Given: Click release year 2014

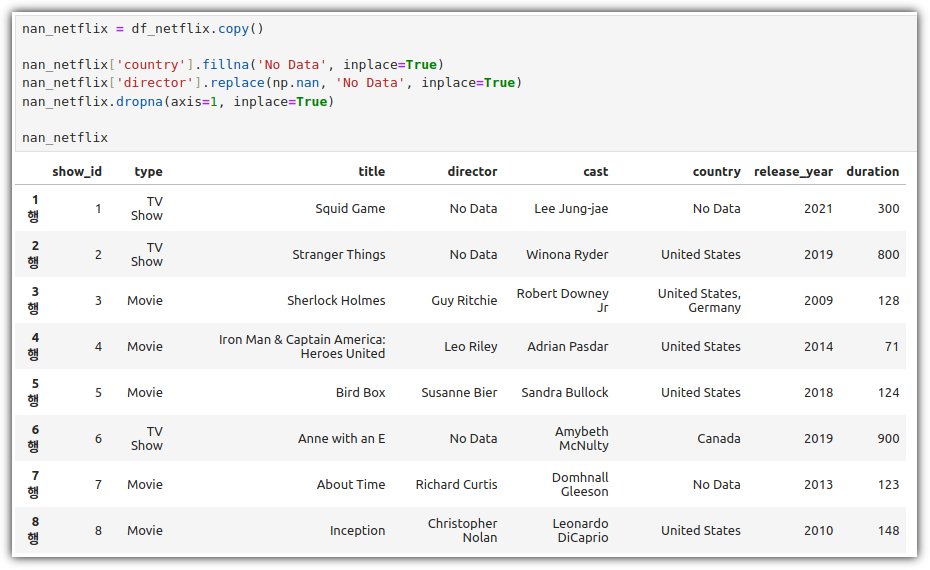Looking at the screenshot, I should 818,346.
